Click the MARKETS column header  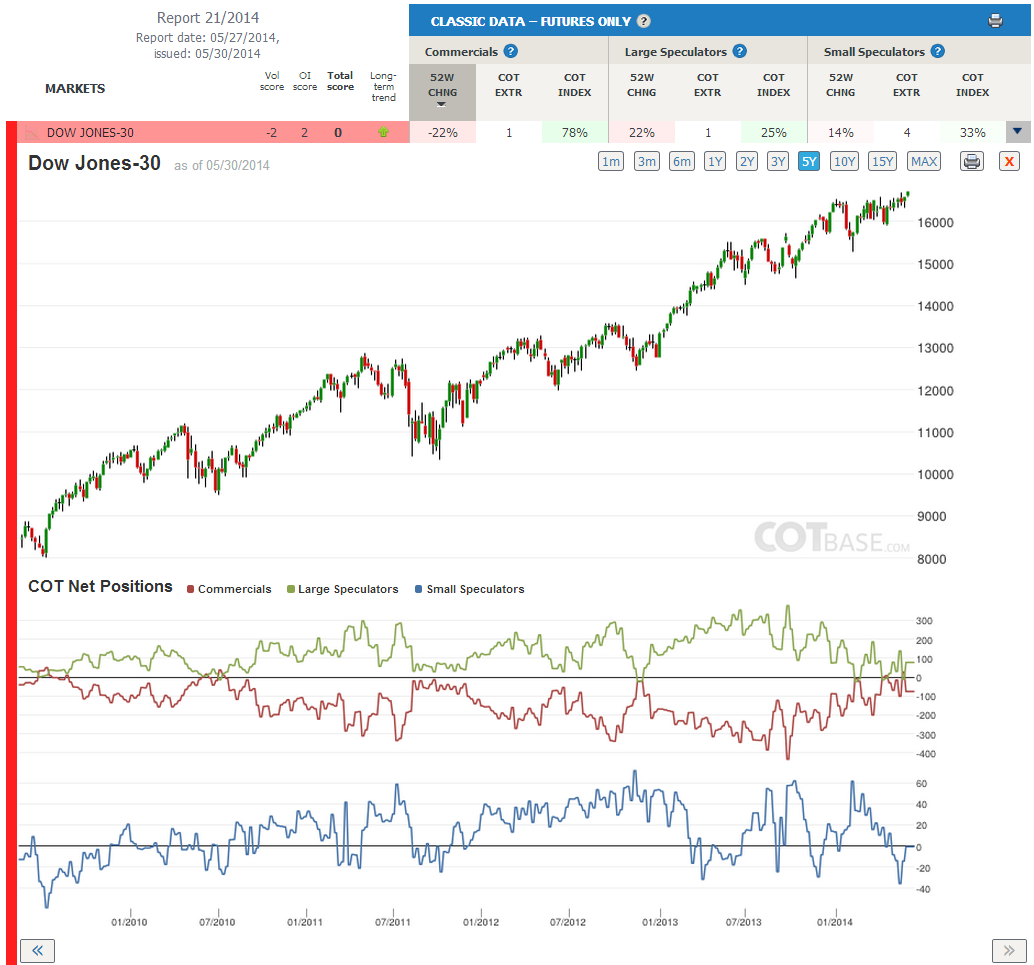coord(75,88)
